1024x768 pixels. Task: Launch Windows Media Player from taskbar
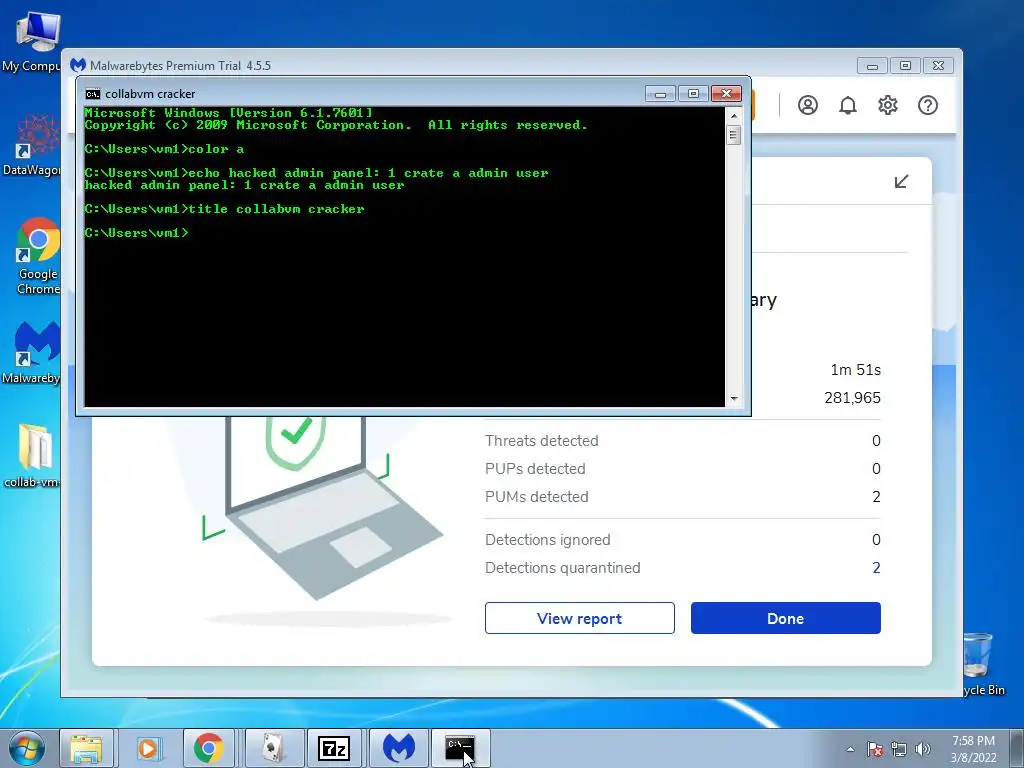[x=148, y=748]
